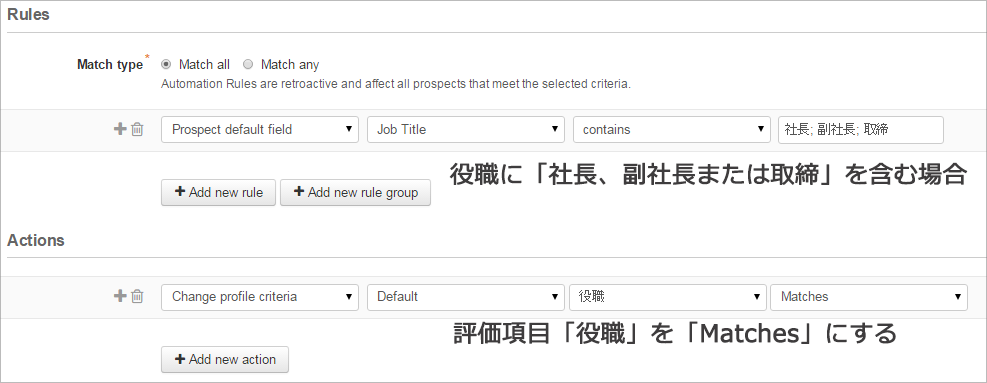Click the Add new rule button
The height and width of the screenshot is (383, 987).
218,192
